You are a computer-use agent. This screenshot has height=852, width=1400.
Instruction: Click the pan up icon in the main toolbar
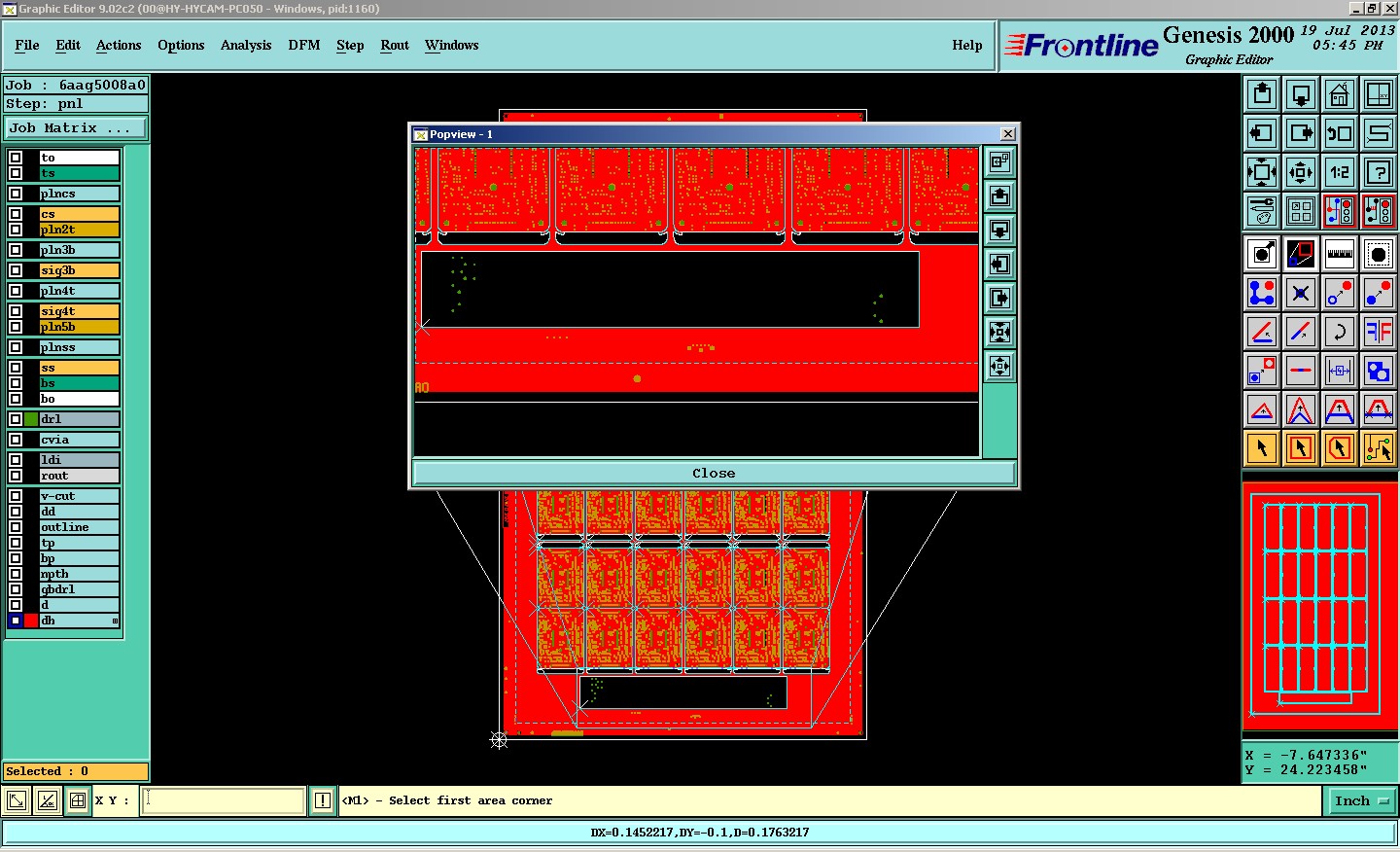point(1262,94)
